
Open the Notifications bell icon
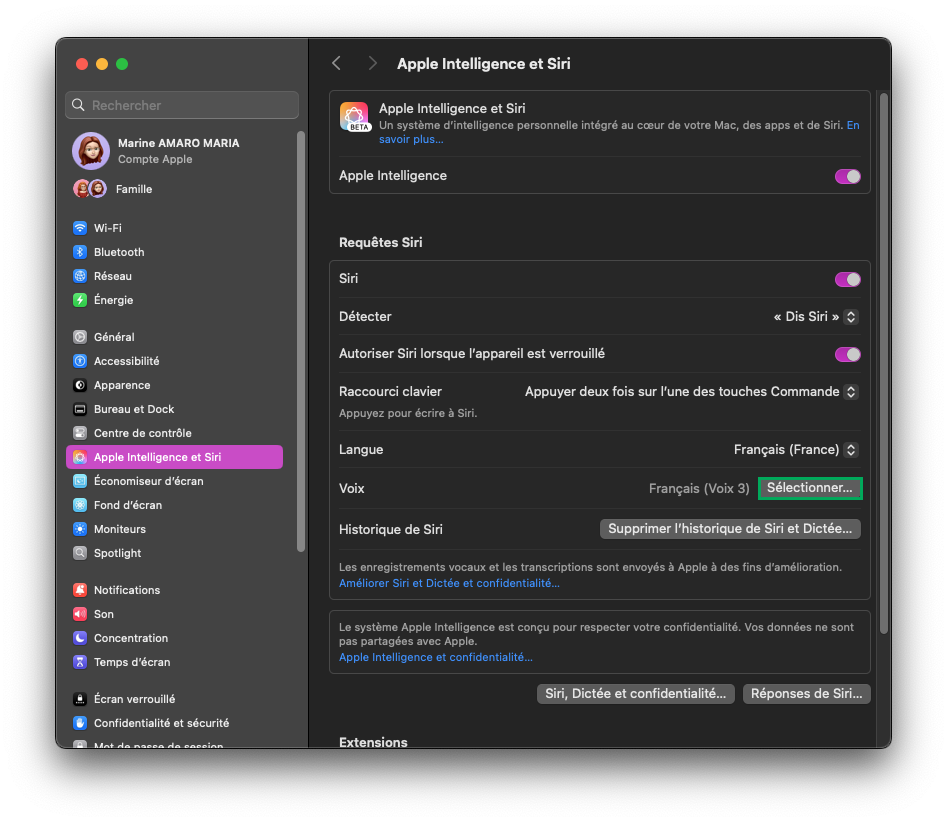pos(80,590)
